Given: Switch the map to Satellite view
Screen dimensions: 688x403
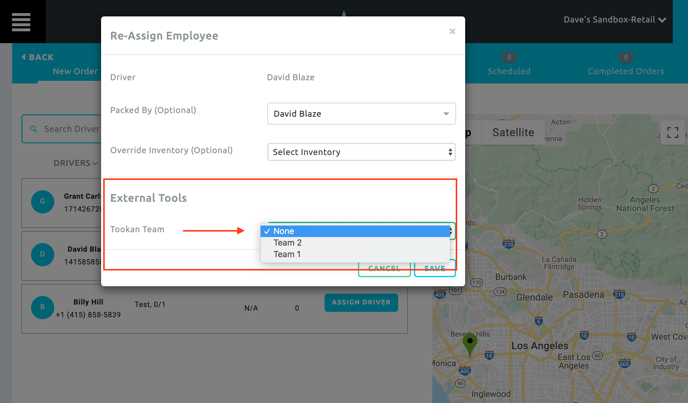Looking at the screenshot, I should pos(513,132).
